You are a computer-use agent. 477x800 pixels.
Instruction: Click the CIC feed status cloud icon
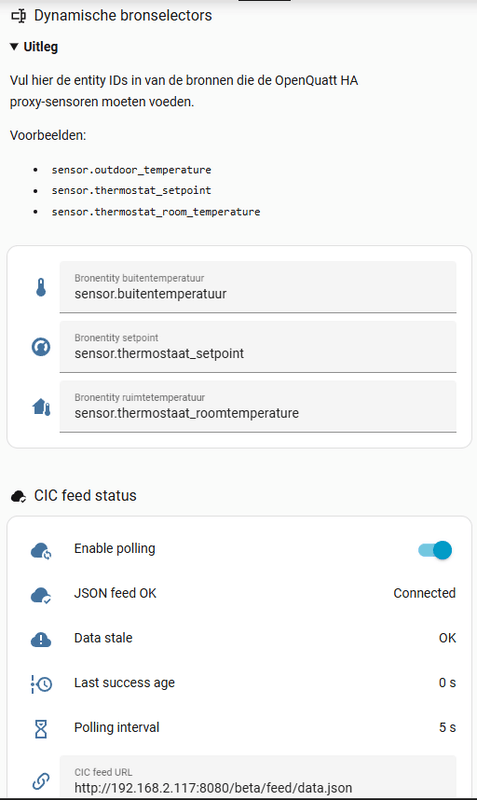click(x=18, y=496)
